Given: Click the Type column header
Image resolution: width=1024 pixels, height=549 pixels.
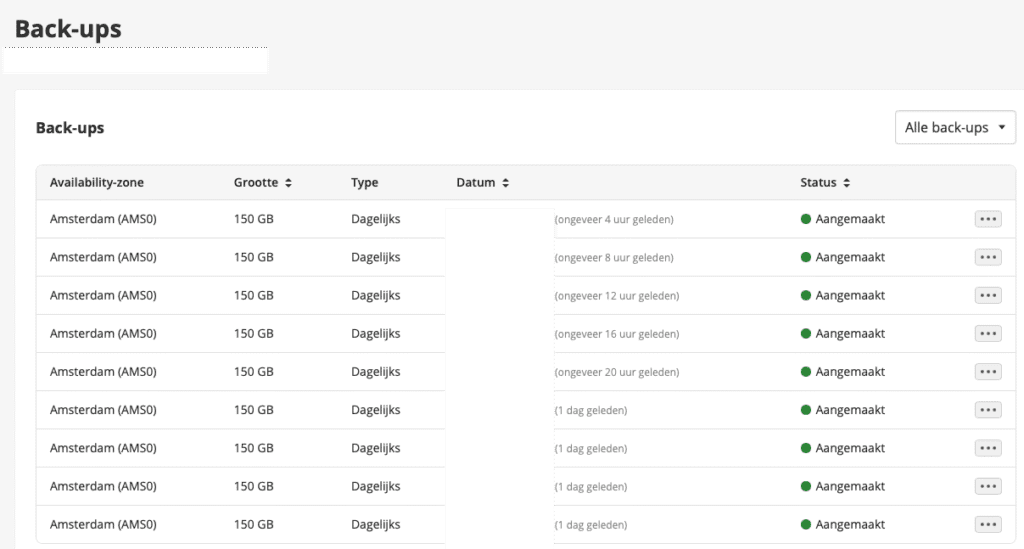Looking at the screenshot, I should tap(365, 183).
